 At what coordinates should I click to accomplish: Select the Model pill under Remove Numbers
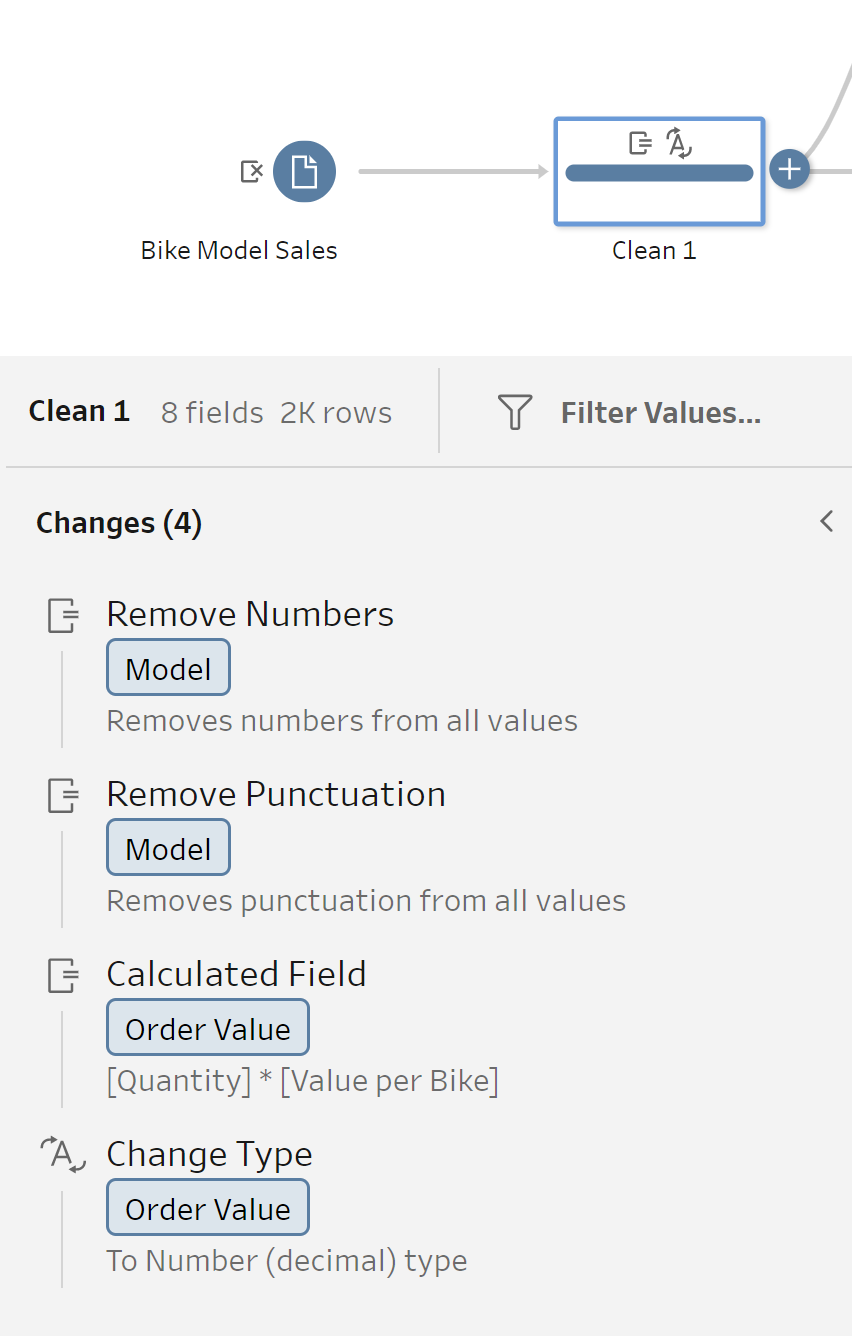coord(167,667)
